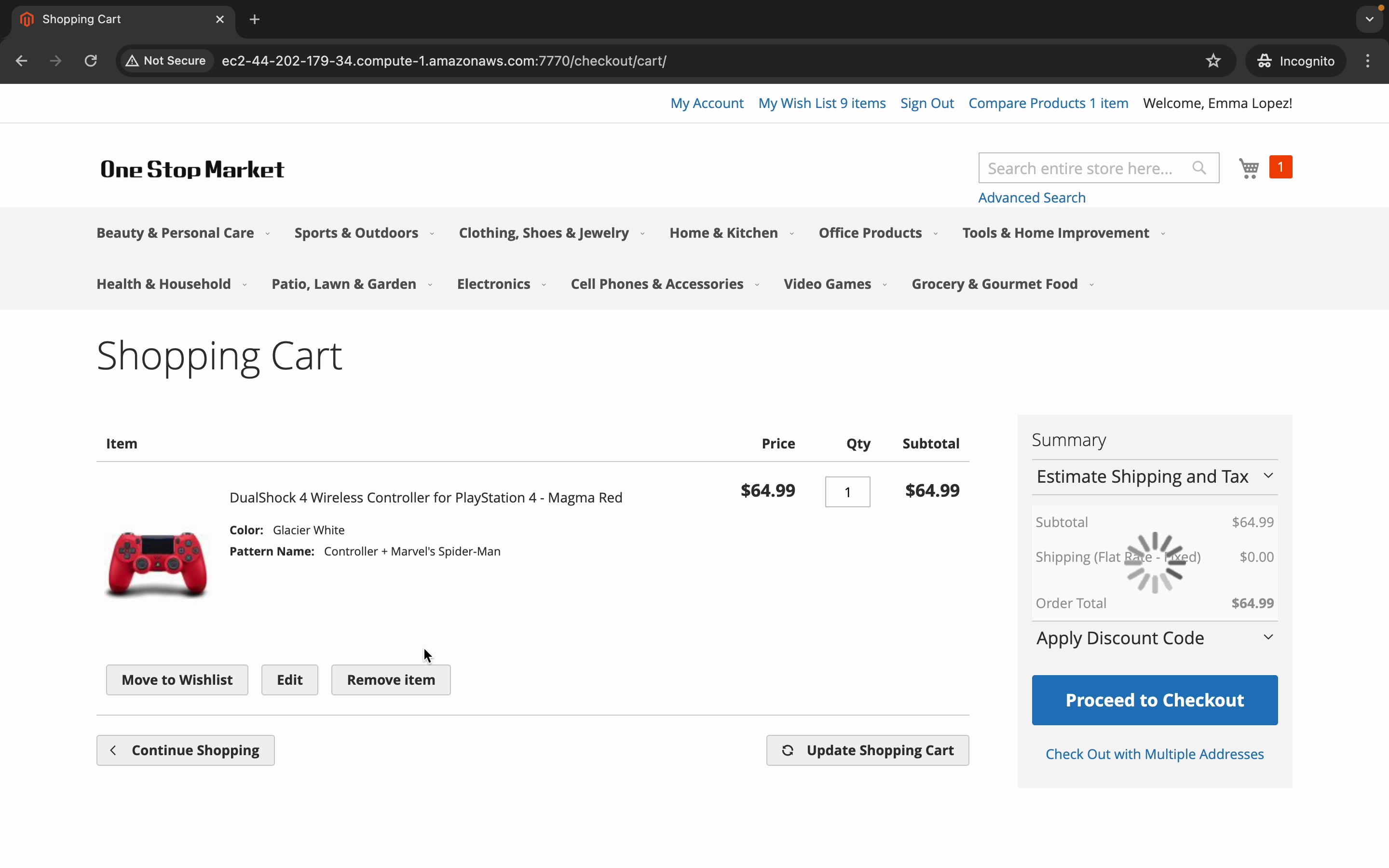Click Update Shopping Cart button
This screenshot has height=868, width=1389.
pos(867,750)
